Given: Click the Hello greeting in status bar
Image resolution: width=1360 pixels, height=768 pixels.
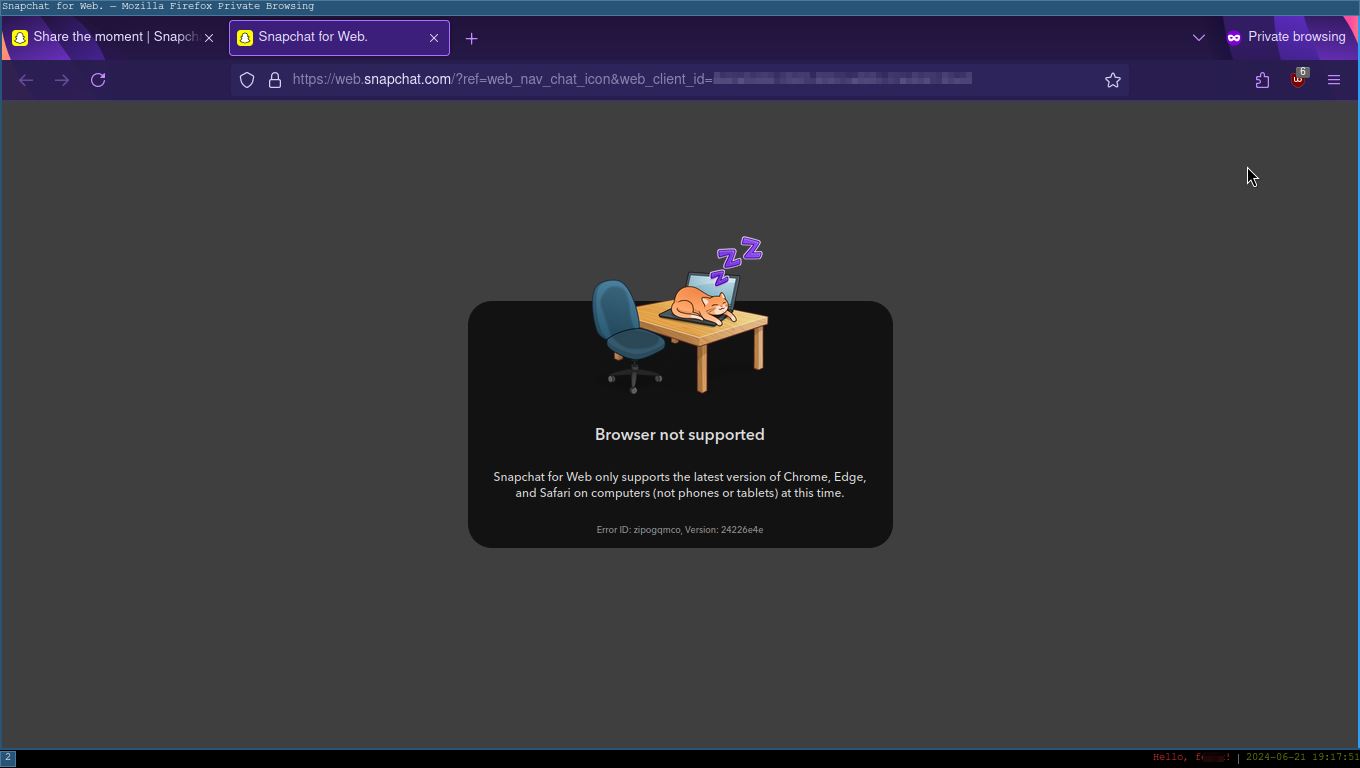Looking at the screenshot, I should click(x=1192, y=758).
